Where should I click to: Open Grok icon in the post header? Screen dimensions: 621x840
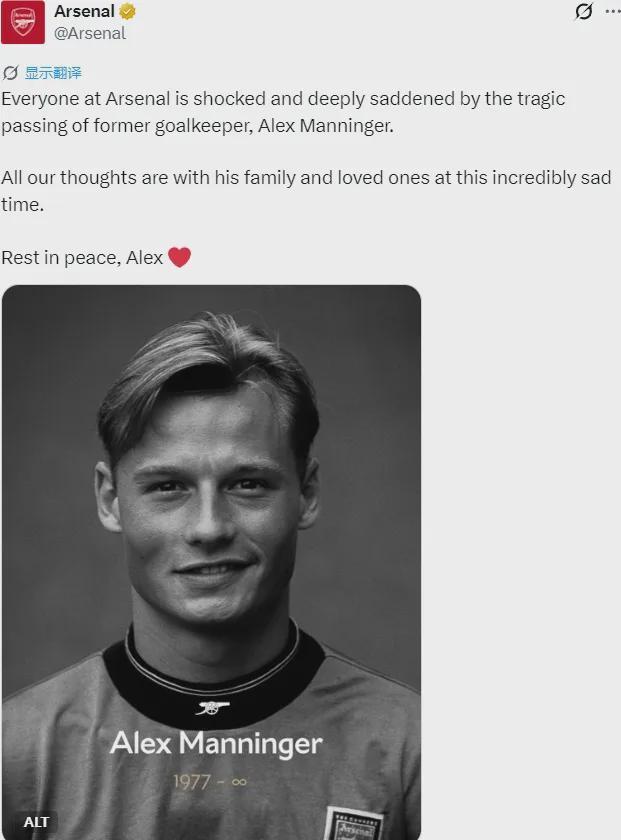[x=583, y=12]
